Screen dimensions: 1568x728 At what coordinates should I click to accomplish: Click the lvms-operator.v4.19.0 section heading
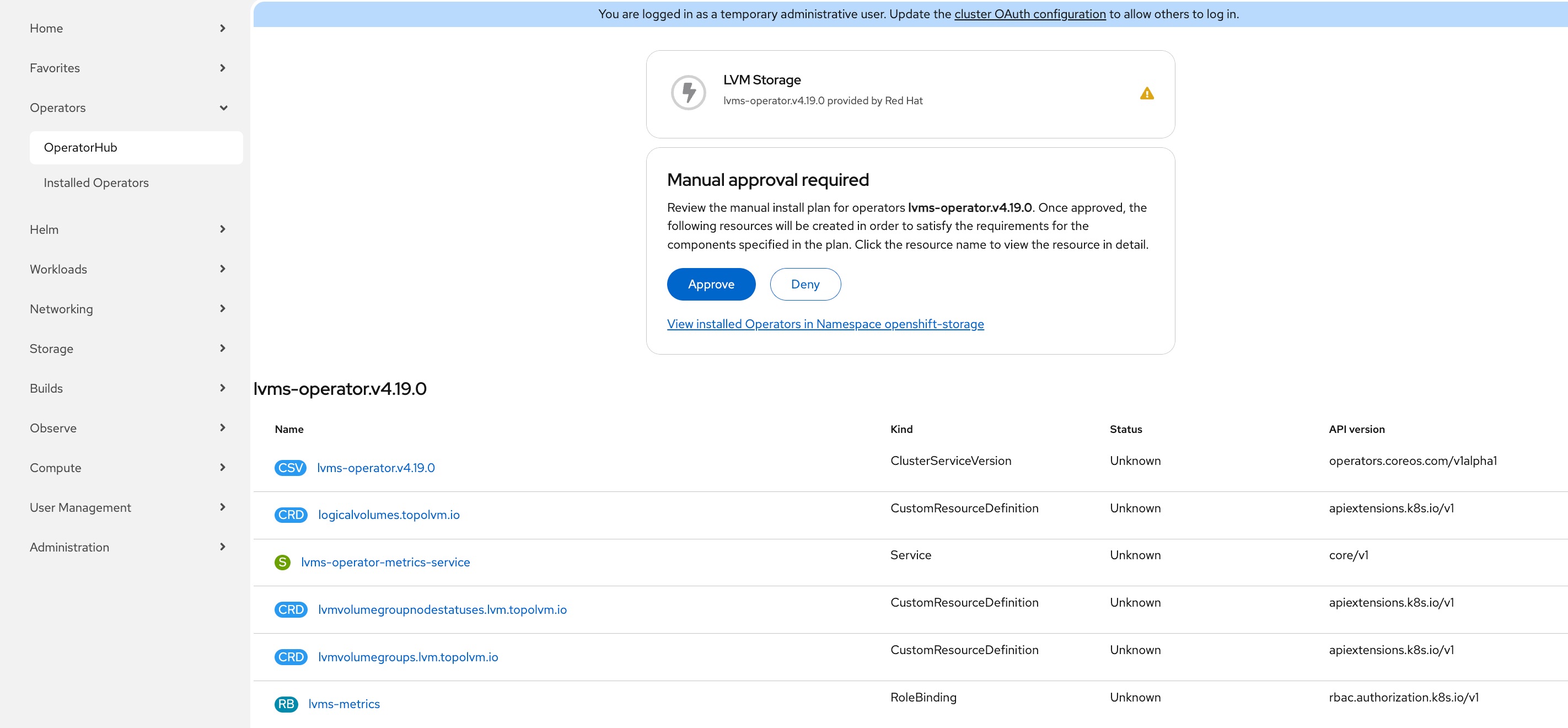pyautogui.click(x=340, y=388)
